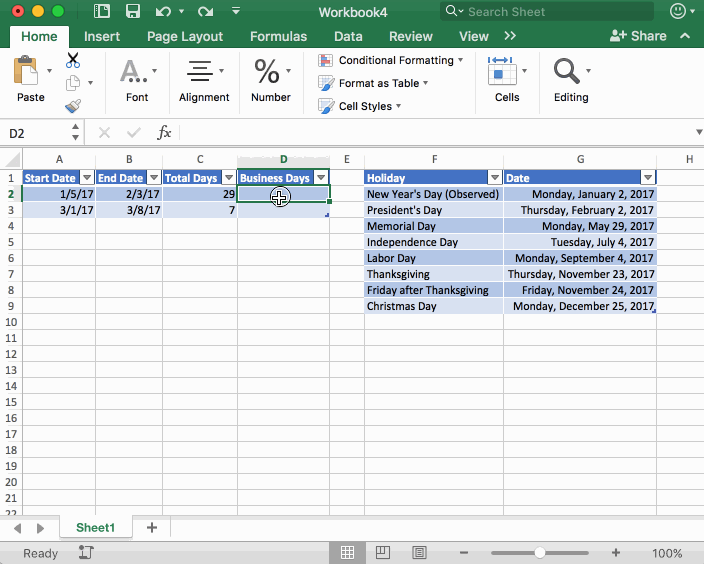The image size is (704, 564).
Task: Click the Redo arrow icon
Action: (x=206, y=11)
